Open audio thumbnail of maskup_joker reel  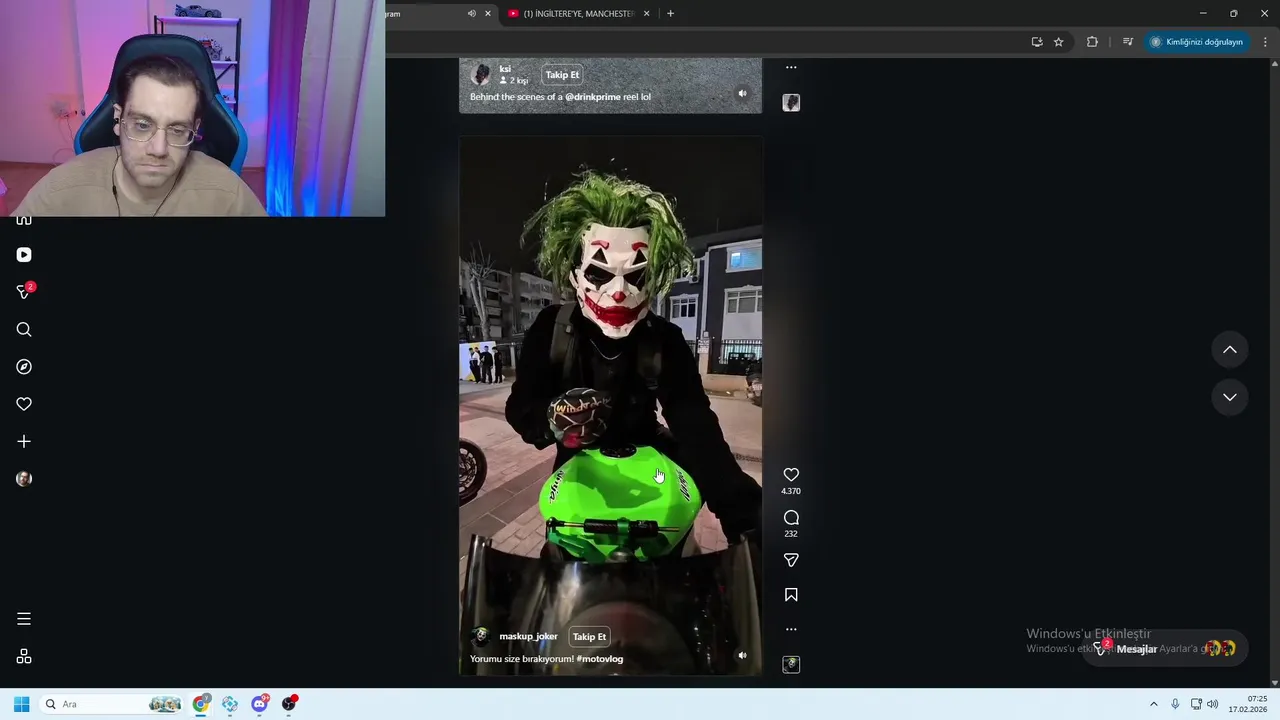(791, 665)
